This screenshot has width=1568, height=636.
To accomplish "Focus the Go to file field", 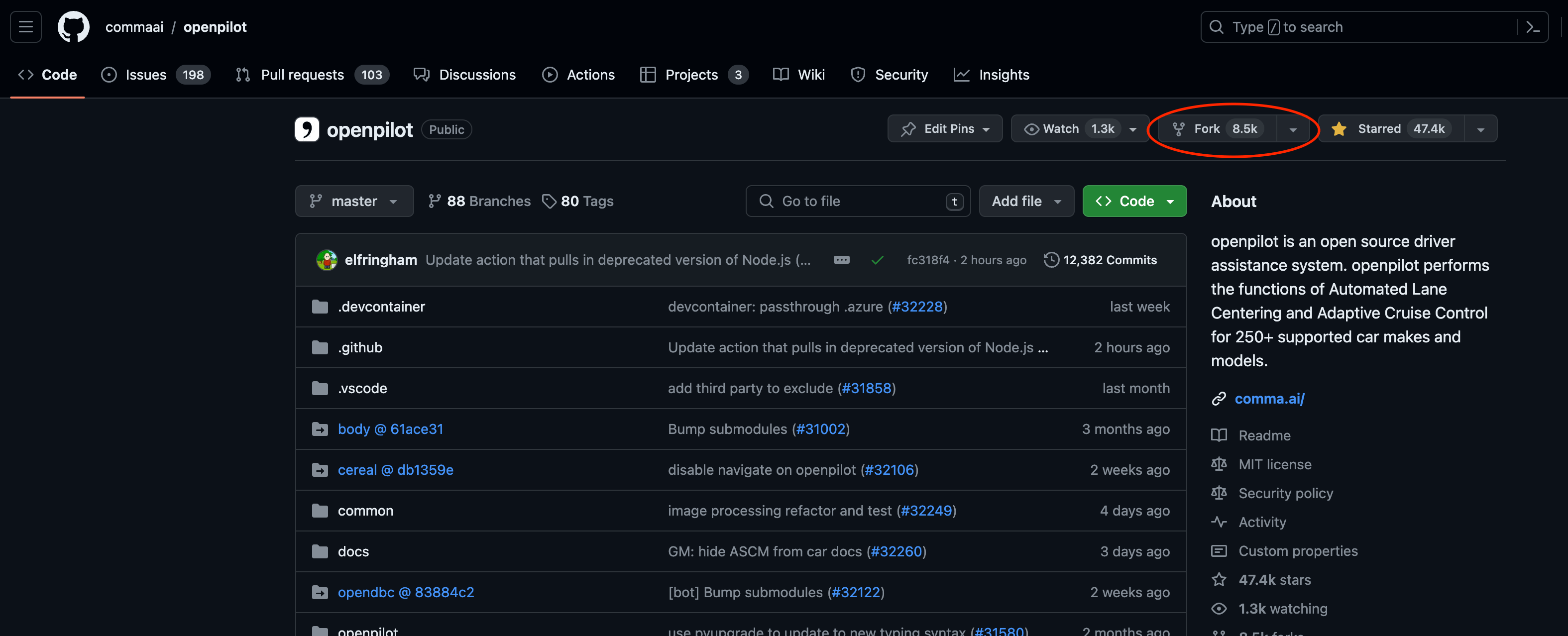I will pos(858,201).
